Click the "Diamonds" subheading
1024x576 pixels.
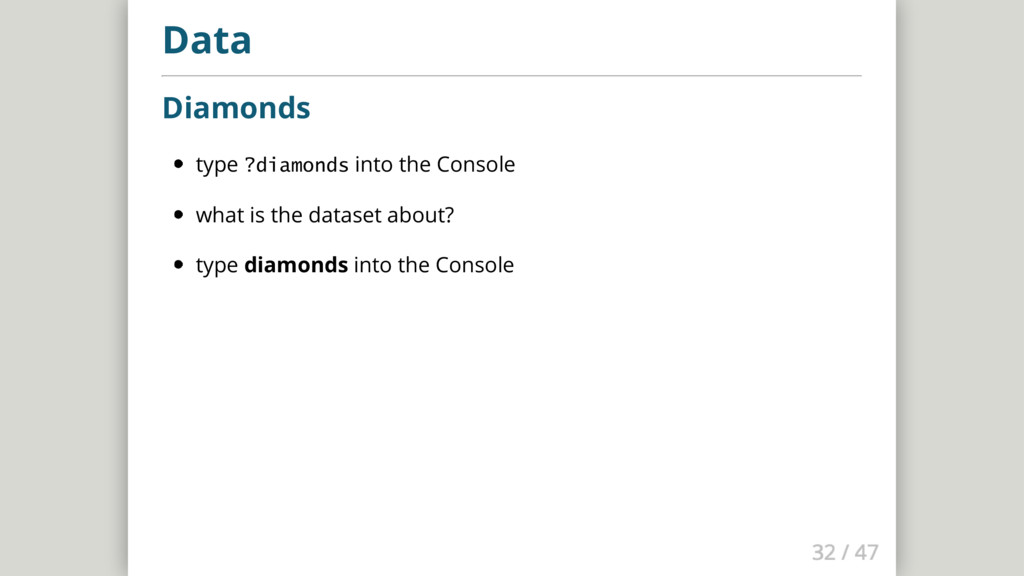coord(236,108)
